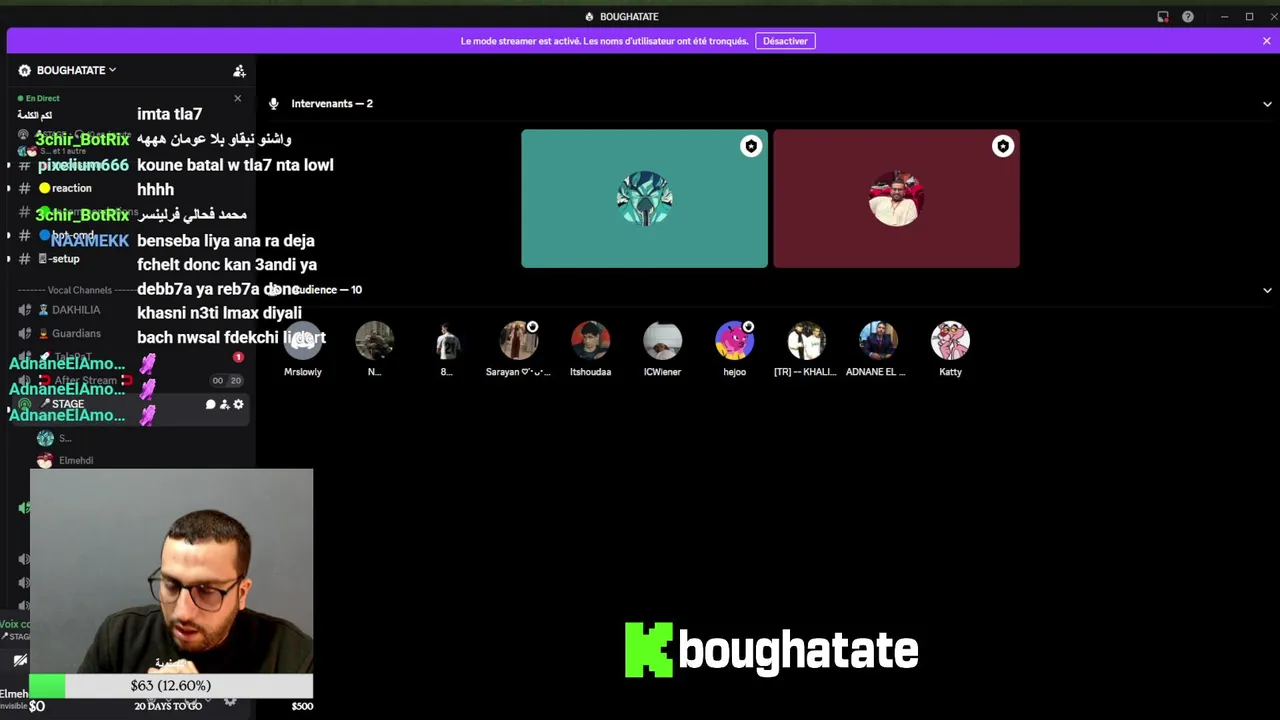Open audience member hejoo avatar
The image size is (1280, 720).
click(735, 341)
